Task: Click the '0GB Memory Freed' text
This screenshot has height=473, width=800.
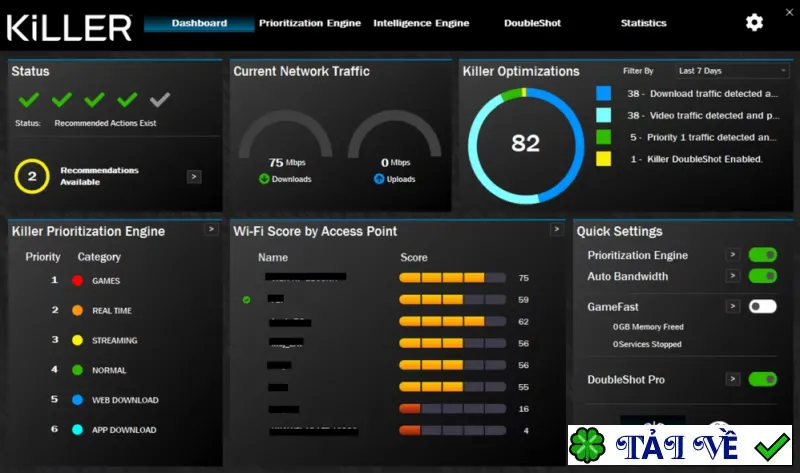Action: [x=648, y=327]
